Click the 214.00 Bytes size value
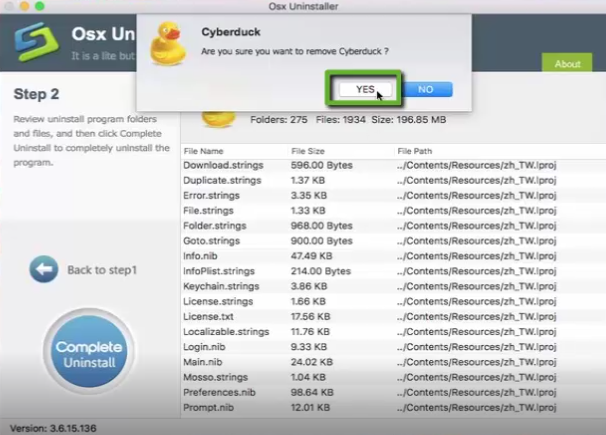Image resolution: width=606 pixels, height=435 pixels. coord(321,271)
